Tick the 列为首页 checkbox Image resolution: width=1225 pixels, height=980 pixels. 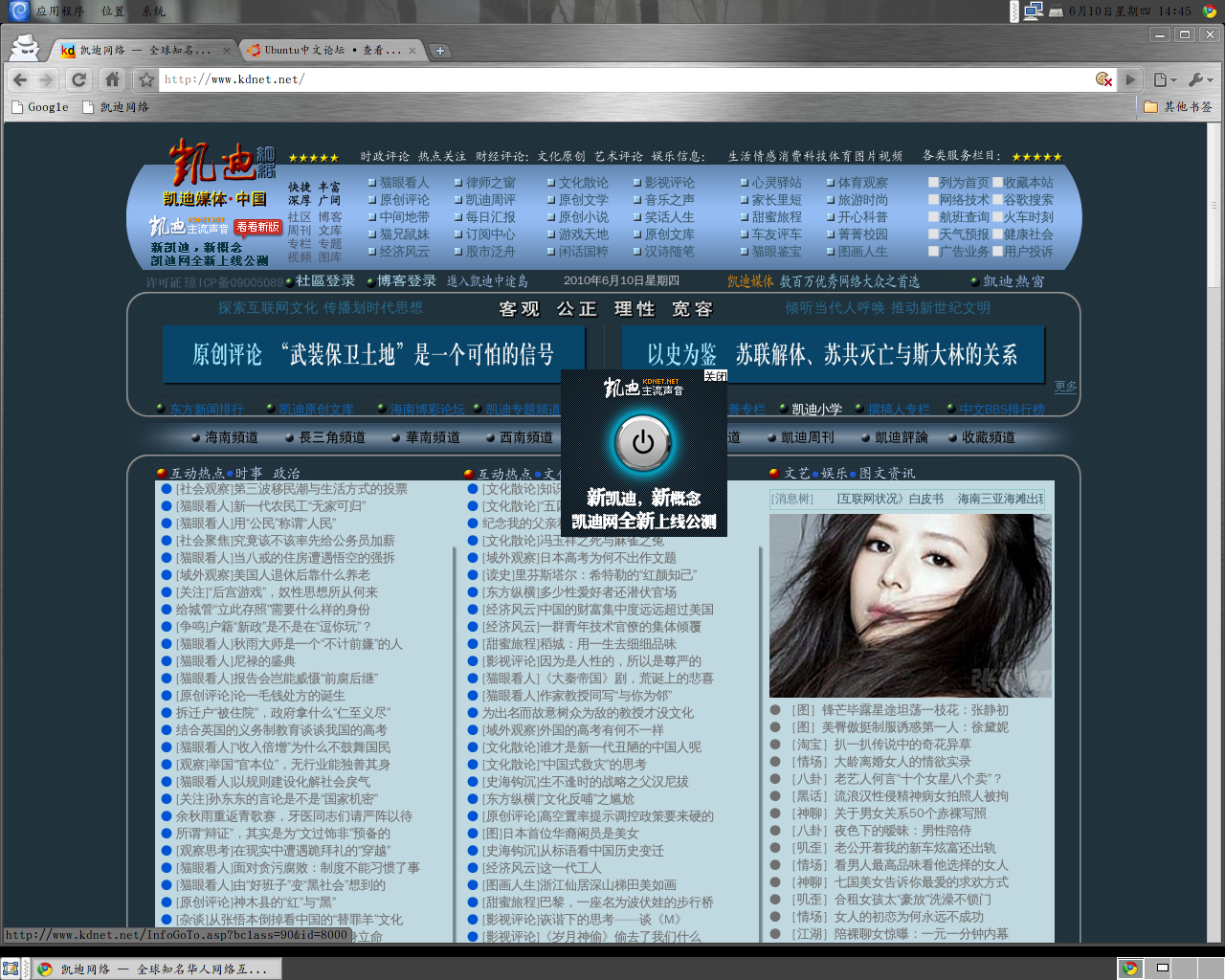tap(933, 182)
